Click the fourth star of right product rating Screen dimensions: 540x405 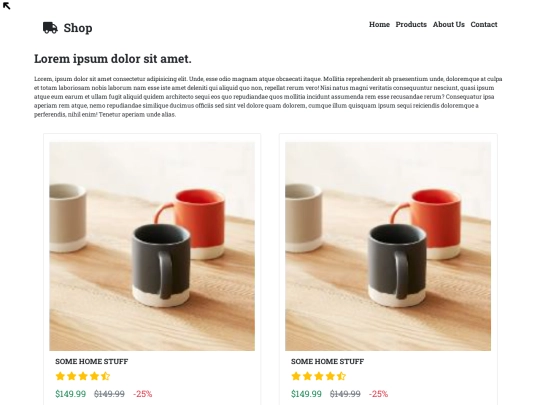(x=330, y=376)
